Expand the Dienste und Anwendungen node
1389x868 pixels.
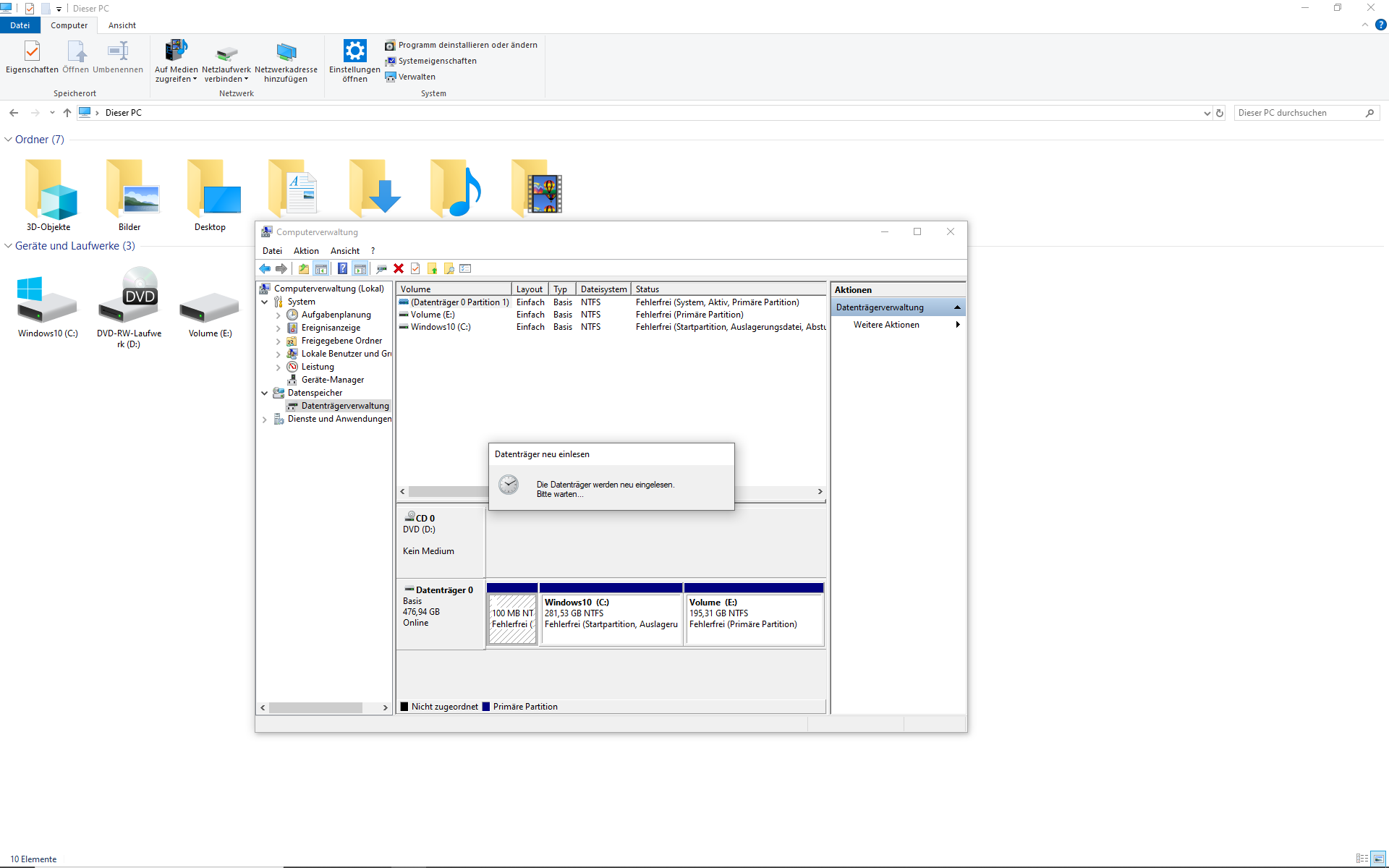(x=265, y=420)
